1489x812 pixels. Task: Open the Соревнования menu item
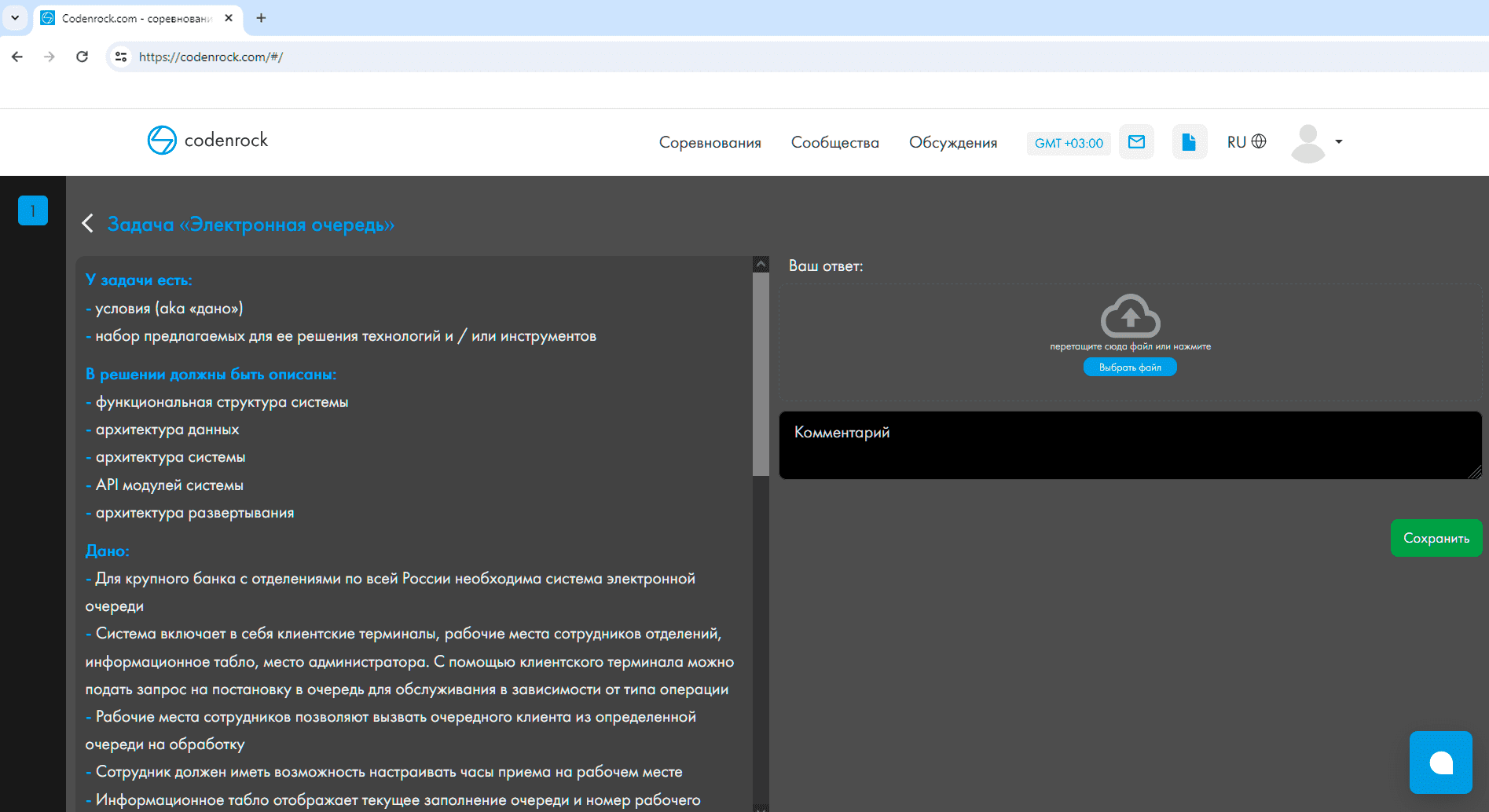point(710,143)
